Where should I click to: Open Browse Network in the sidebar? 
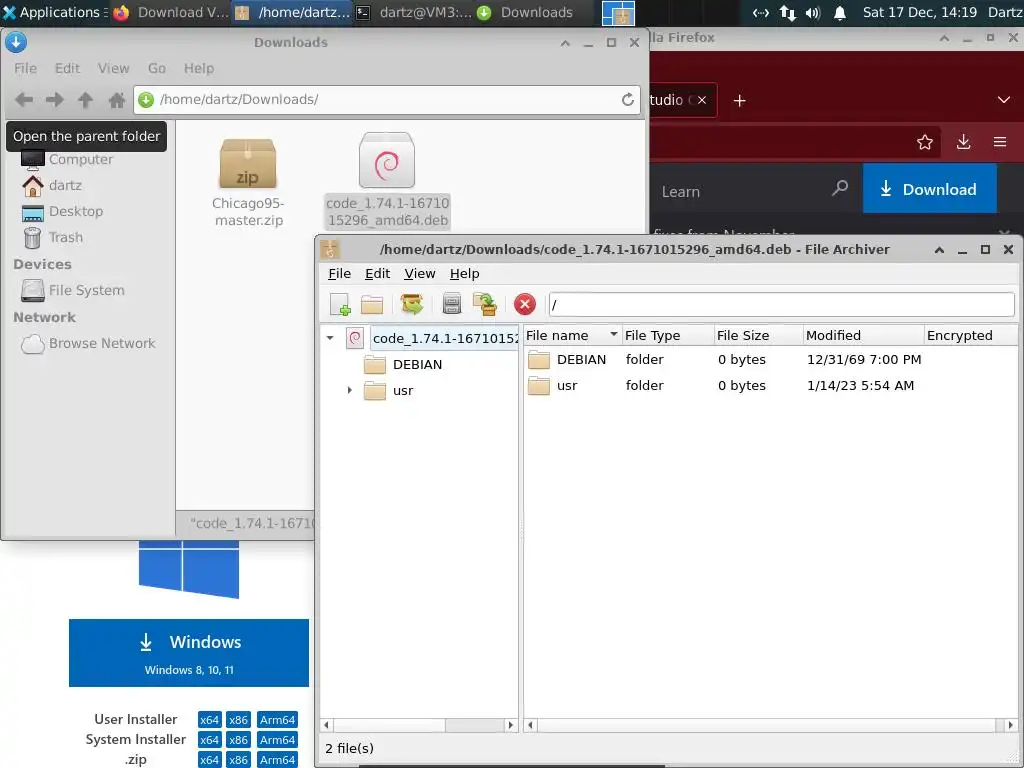coord(88,344)
